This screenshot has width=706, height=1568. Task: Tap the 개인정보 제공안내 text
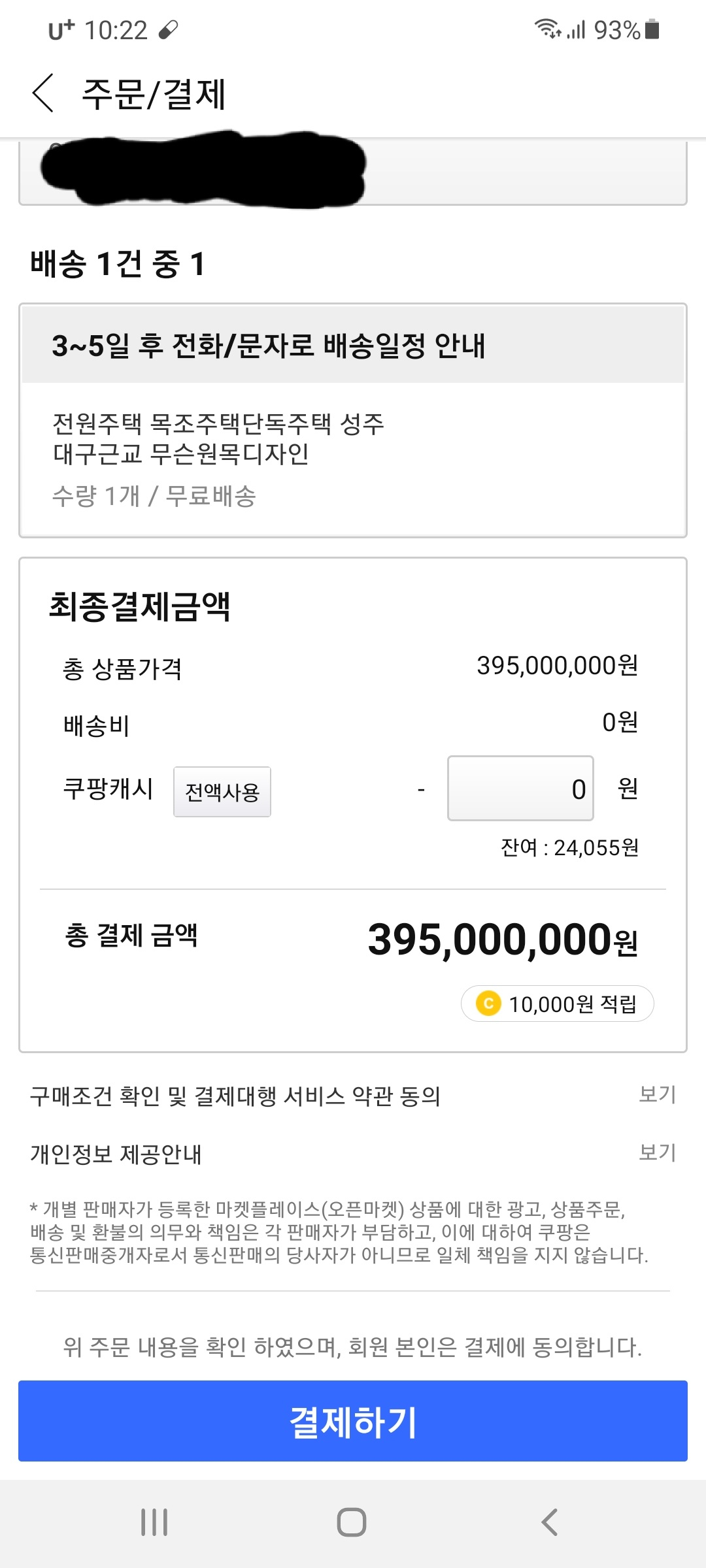(x=116, y=1154)
